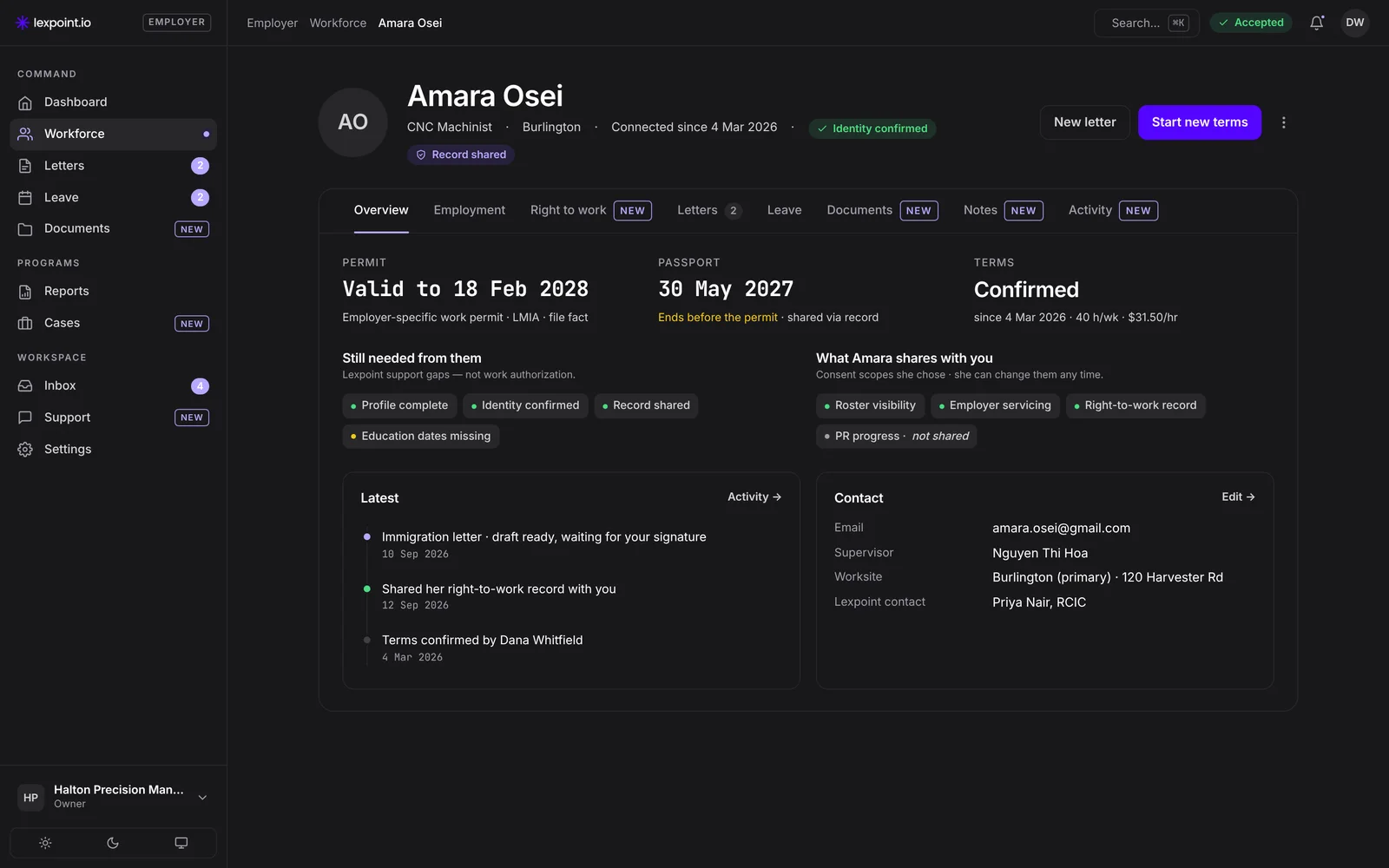The image size is (1389, 868).
Task: Switch to the Right to work tab
Action: 591,210
